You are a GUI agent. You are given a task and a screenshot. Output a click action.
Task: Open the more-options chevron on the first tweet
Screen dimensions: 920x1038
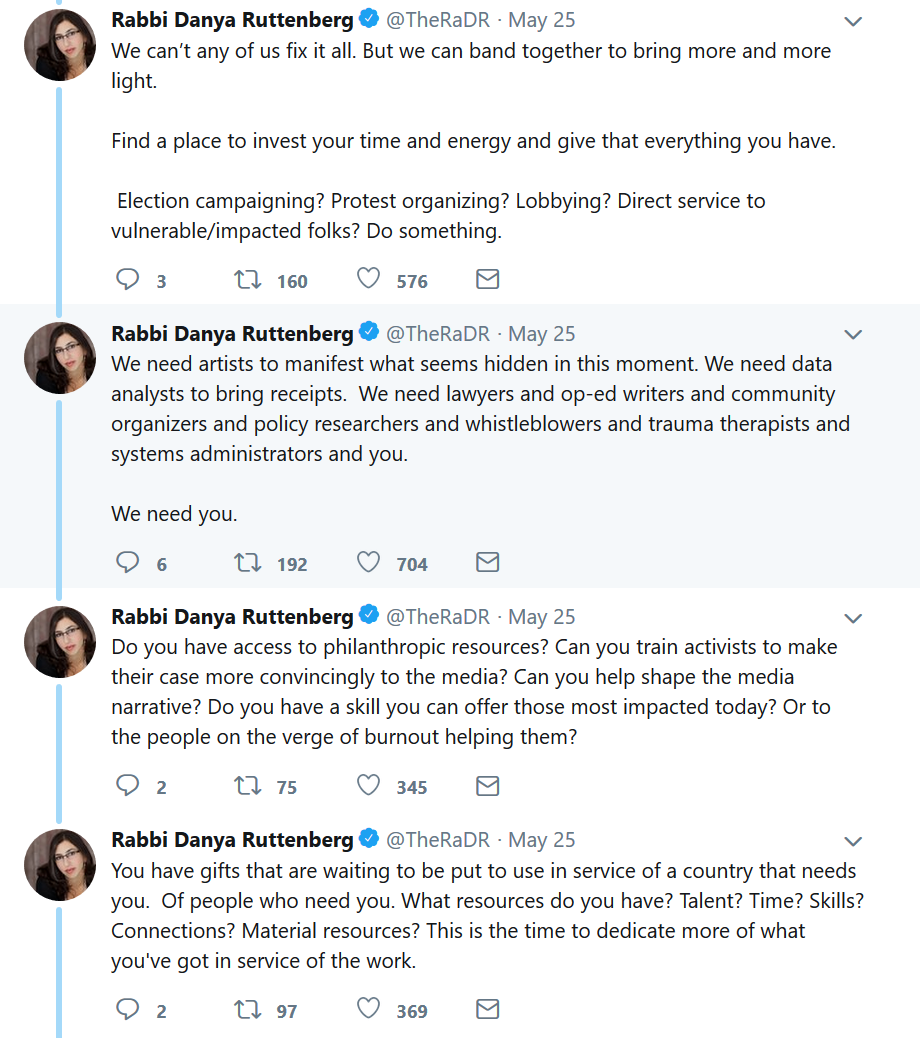tap(853, 21)
